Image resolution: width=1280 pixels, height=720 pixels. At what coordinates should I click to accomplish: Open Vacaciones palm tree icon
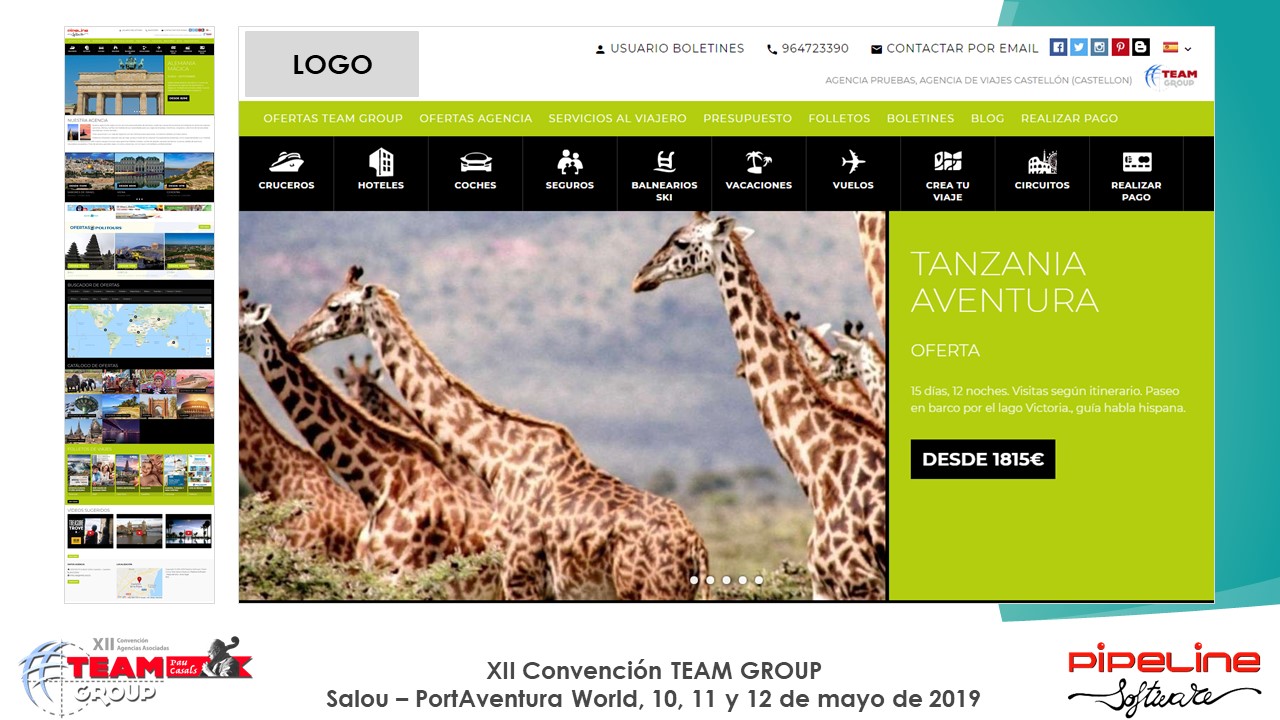tap(758, 161)
